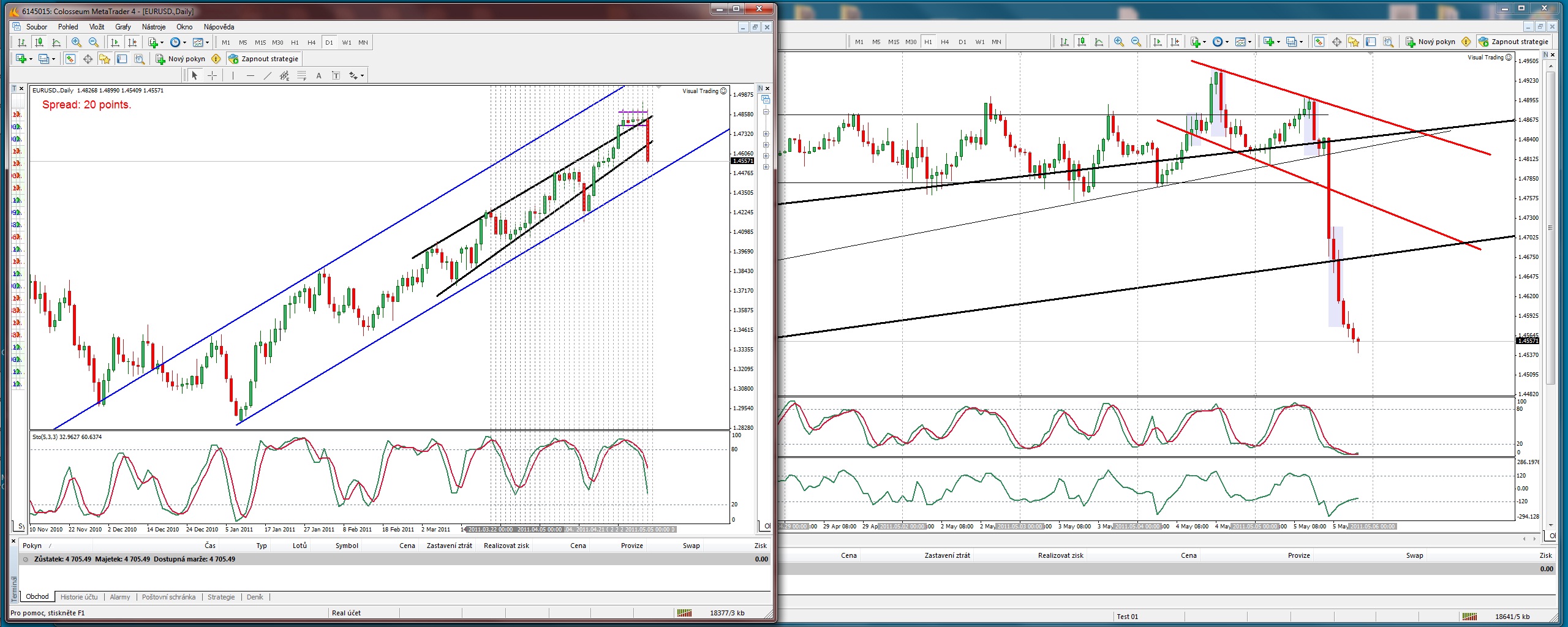This screenshot has width=1568, height=627.
Task: Select W1 timeframe in left window
Action: coord(347,42)
